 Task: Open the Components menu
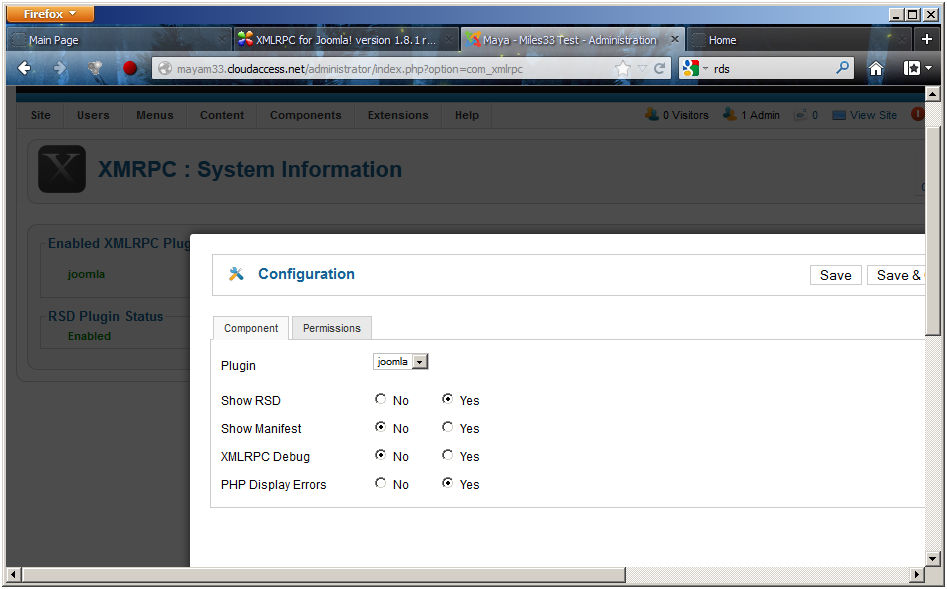[x=306, y=115]
